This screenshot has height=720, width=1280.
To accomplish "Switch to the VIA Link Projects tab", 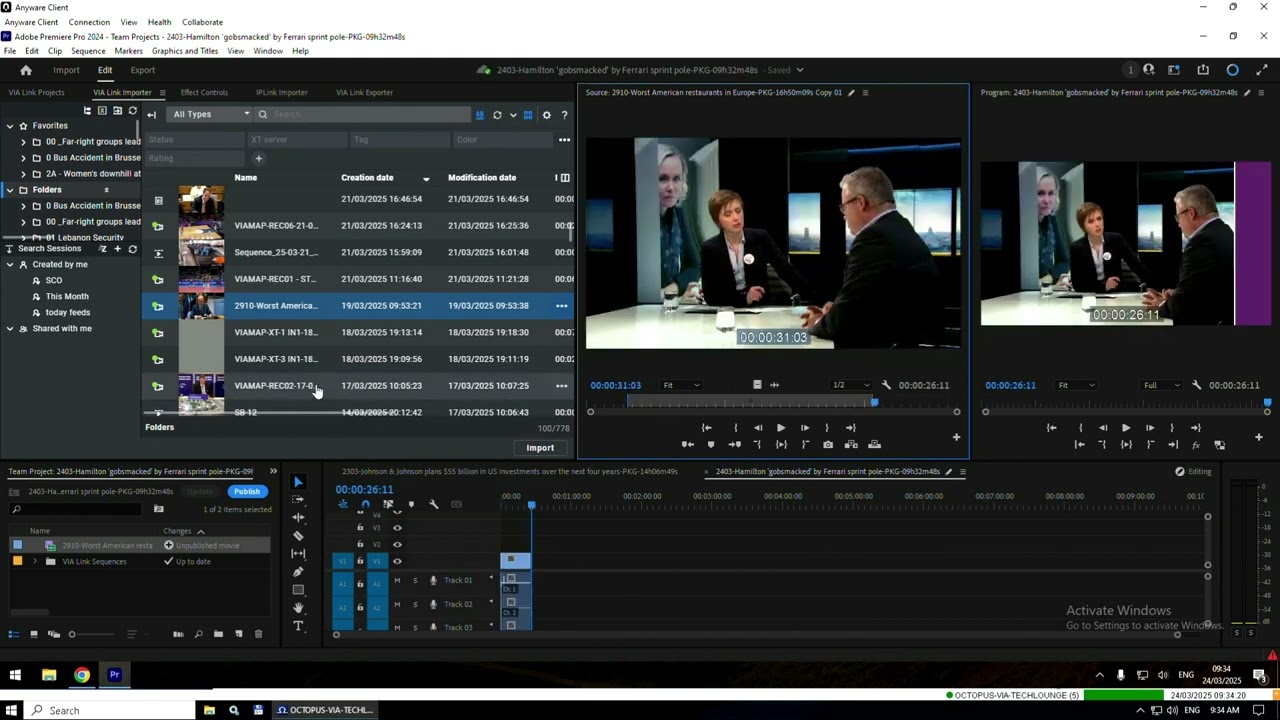I will tap(36, 92).
